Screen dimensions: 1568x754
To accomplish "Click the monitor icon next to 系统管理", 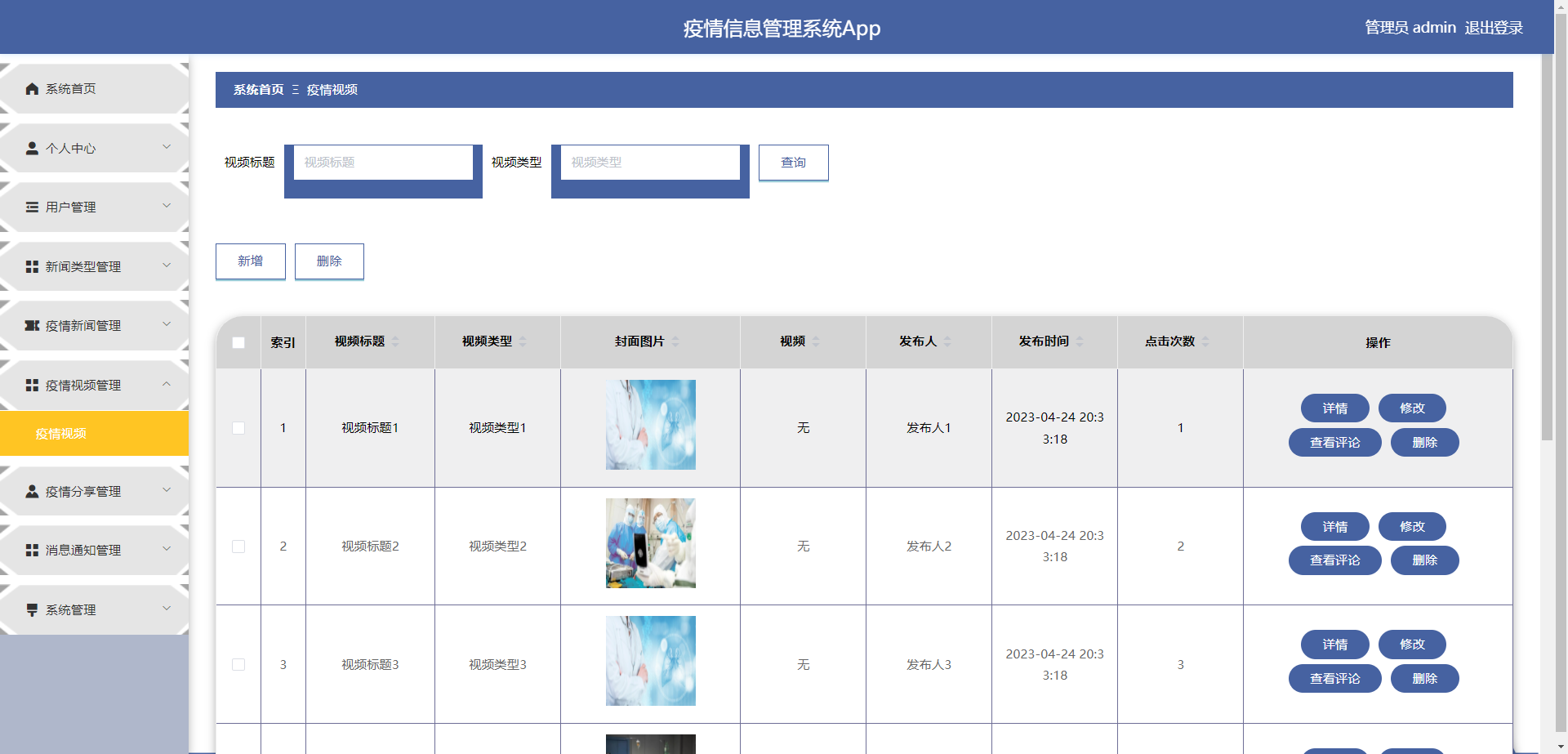I will pyautogui.click(x=33, y=609).
